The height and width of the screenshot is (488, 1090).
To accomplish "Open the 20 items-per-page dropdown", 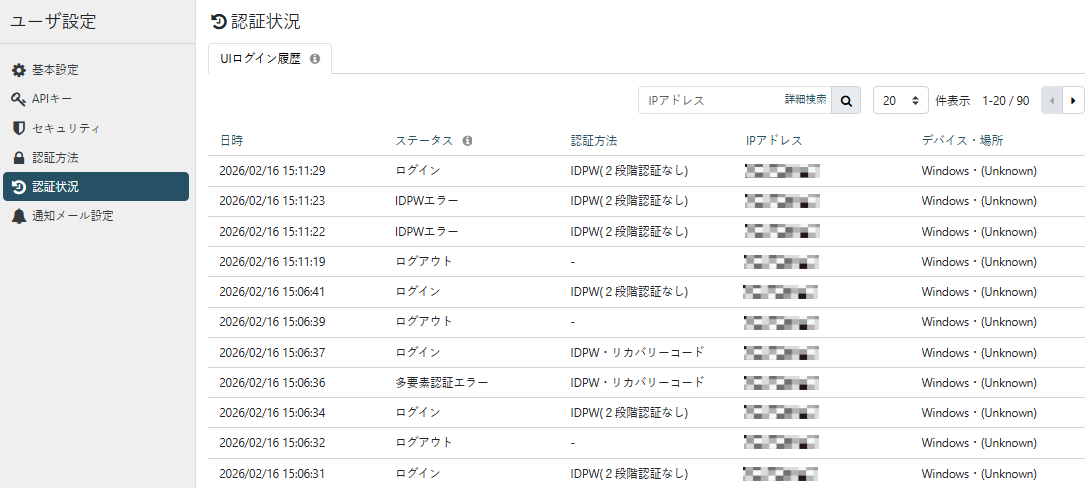I will pos(900,100).
